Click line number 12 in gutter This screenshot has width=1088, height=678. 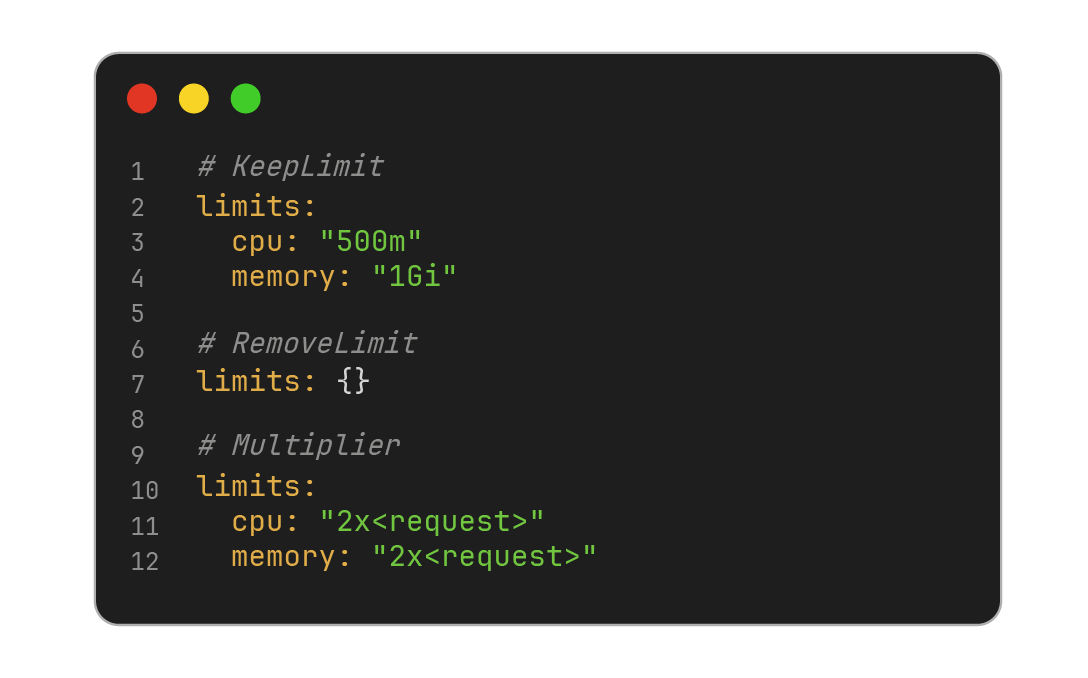144,562
